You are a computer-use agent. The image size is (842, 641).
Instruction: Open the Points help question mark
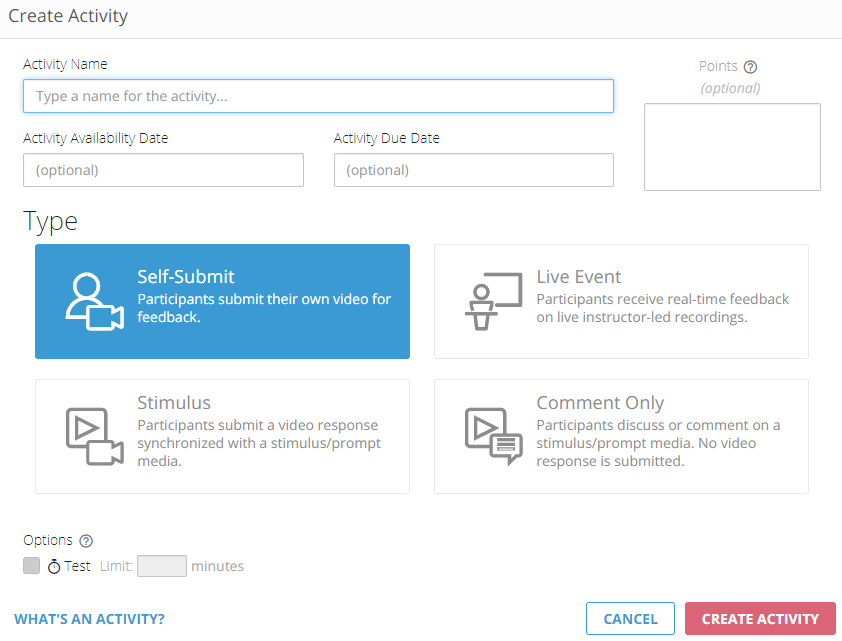[x=750, y=67]
